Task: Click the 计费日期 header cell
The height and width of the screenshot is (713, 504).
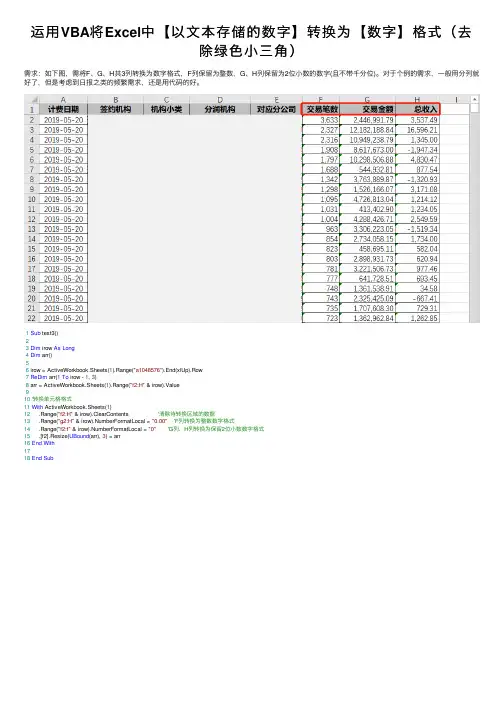Action: click(63, 109)
